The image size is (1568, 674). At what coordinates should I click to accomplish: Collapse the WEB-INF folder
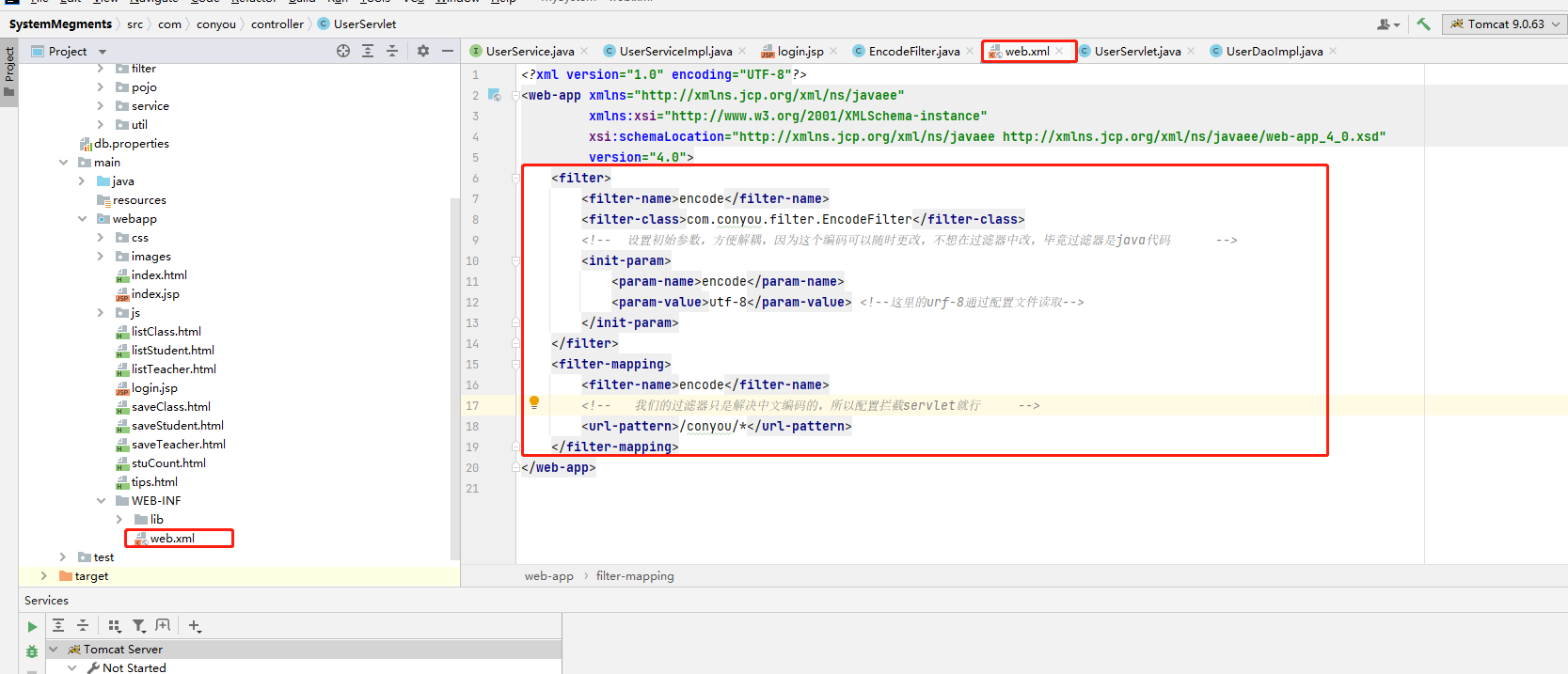click(x=101, y=501)
